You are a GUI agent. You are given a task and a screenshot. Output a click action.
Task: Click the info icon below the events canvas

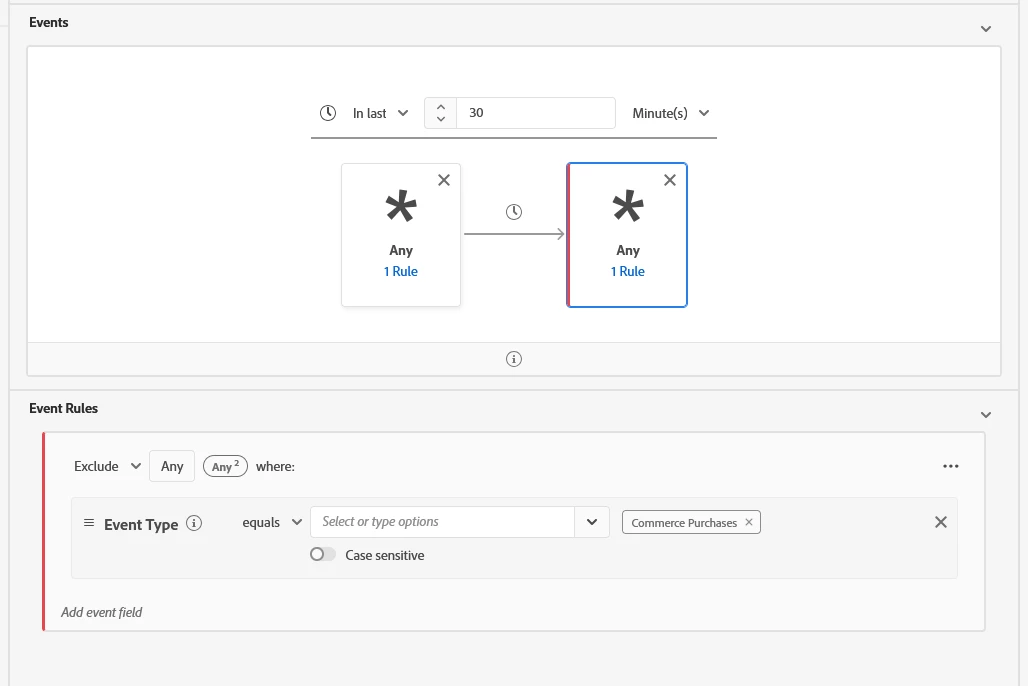pyautogui.click(x=514, y=359)
